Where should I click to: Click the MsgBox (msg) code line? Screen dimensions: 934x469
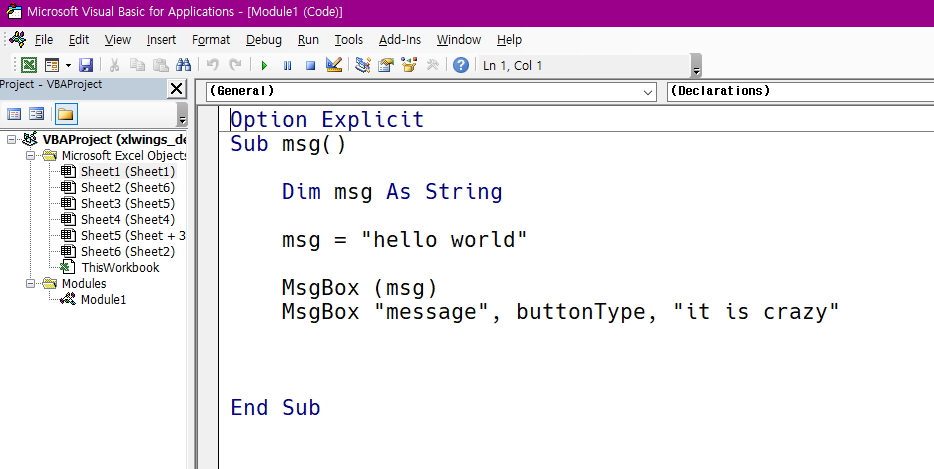tap(360, 288)
